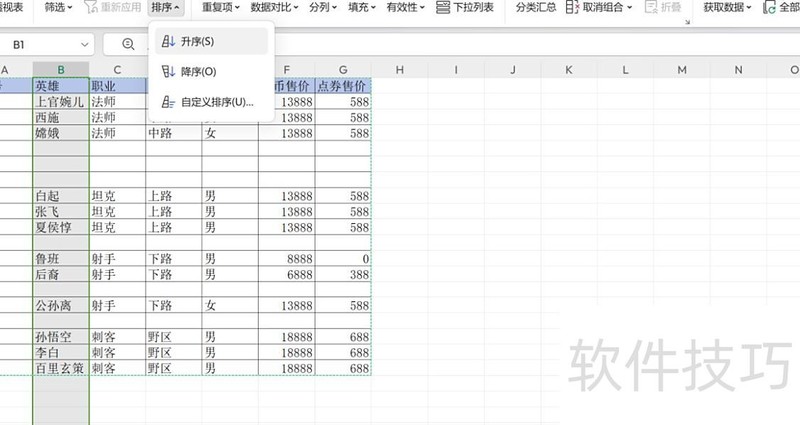The image size is (800, 425).
Task: Select the cell containing 鲁班
Action: click(61, 259)
